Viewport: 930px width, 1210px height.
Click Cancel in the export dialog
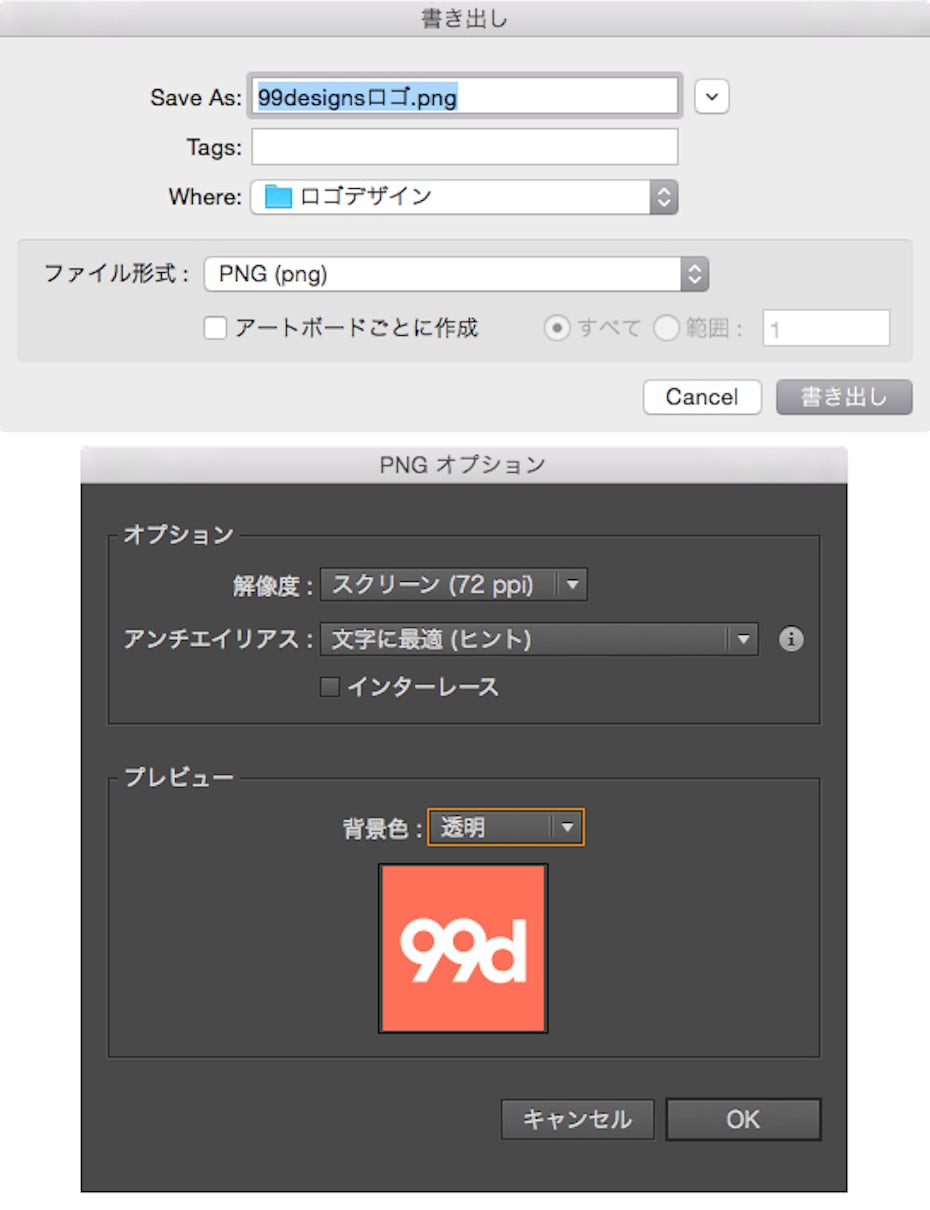[701, 397]
